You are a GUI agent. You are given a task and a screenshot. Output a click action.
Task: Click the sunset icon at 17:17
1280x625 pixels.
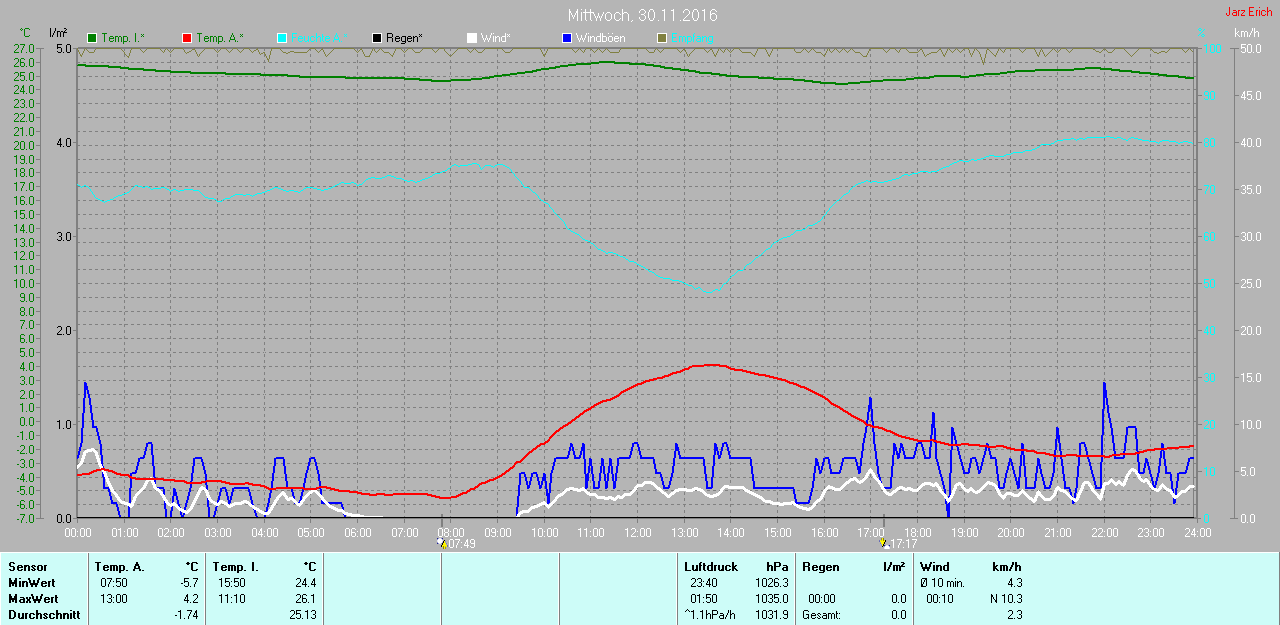(883, 544)
